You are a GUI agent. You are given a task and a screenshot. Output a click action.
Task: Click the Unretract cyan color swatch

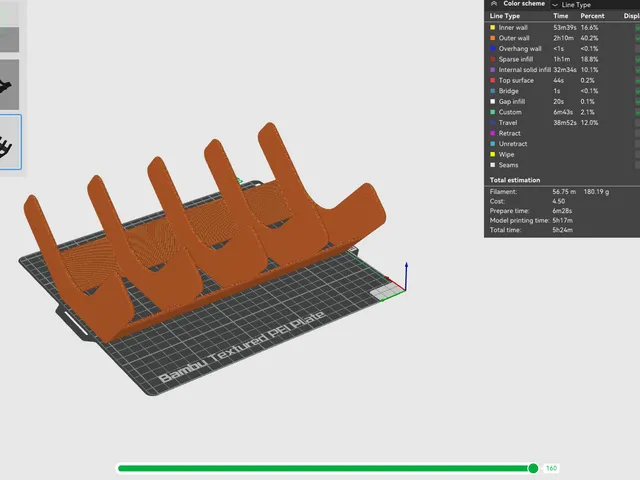tap(493, 144)
